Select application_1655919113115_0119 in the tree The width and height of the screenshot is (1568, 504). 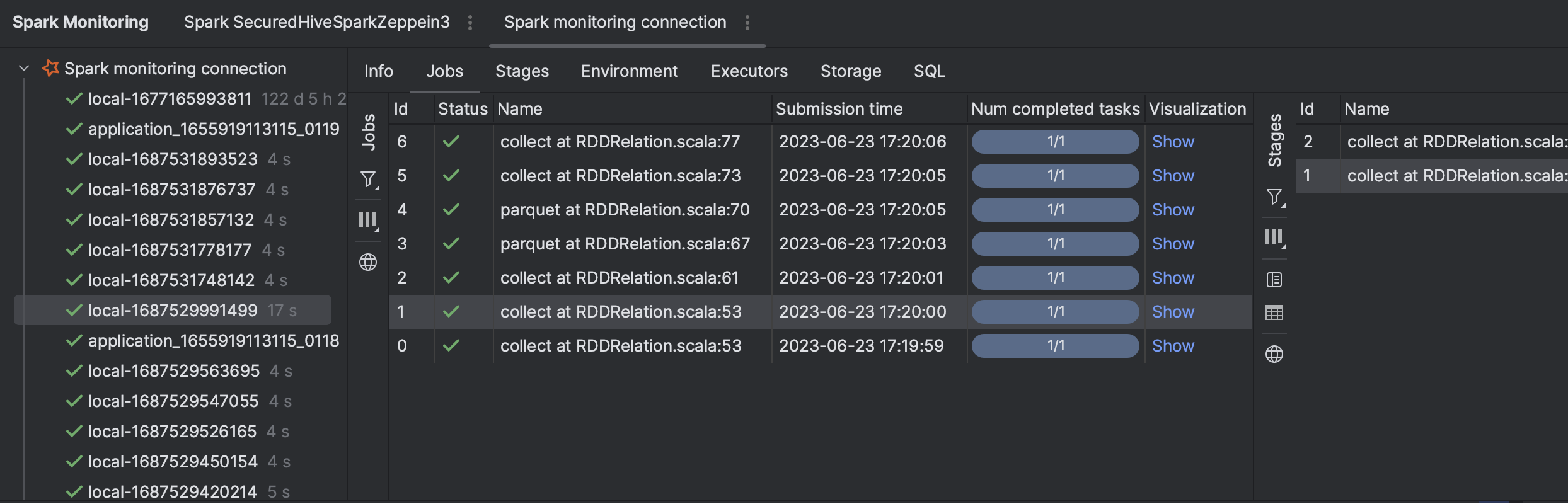coord(214,129)
